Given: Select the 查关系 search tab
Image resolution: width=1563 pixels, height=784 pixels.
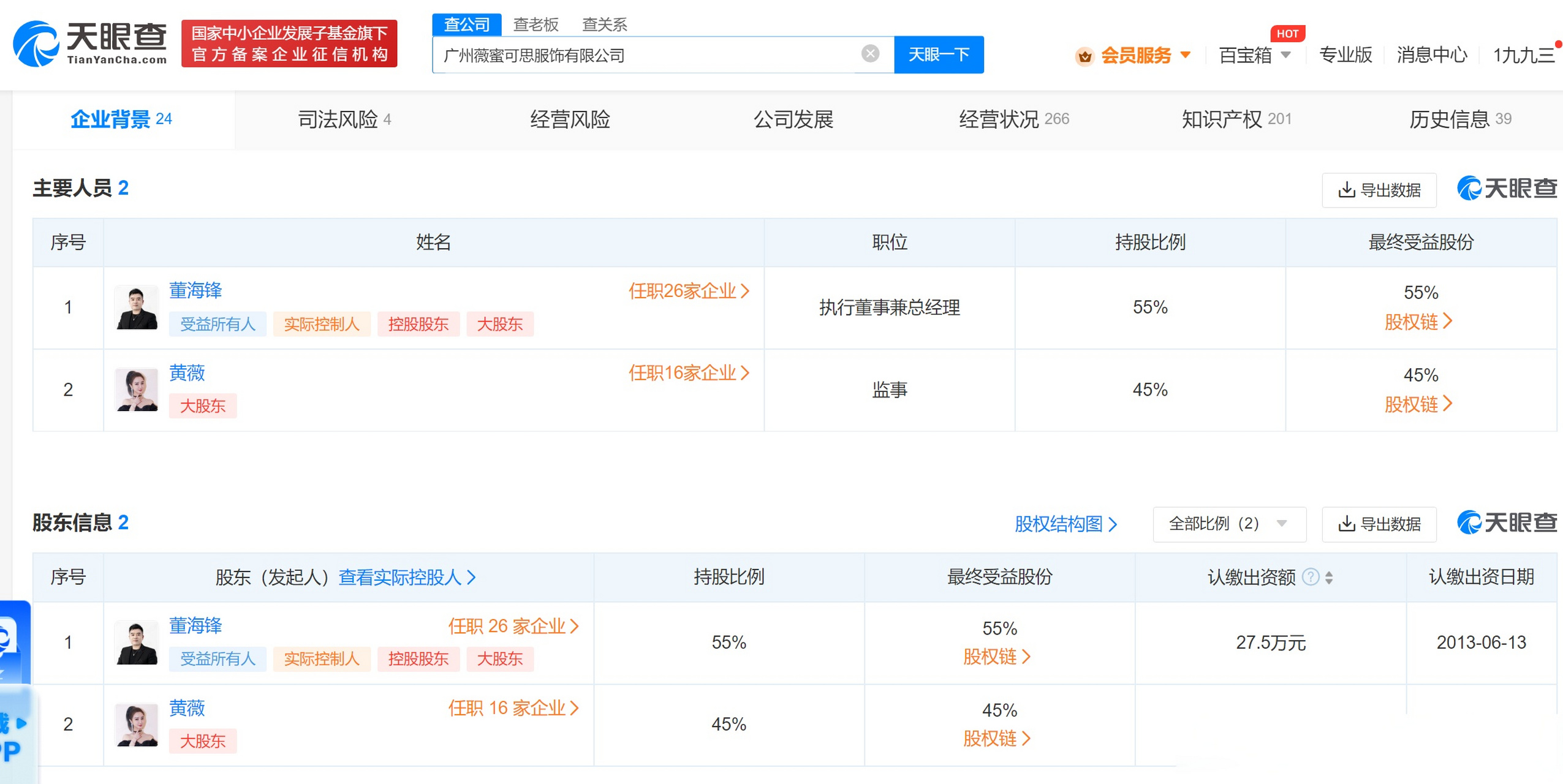Looking at the screenshot, I should click(x=605, y=24).
